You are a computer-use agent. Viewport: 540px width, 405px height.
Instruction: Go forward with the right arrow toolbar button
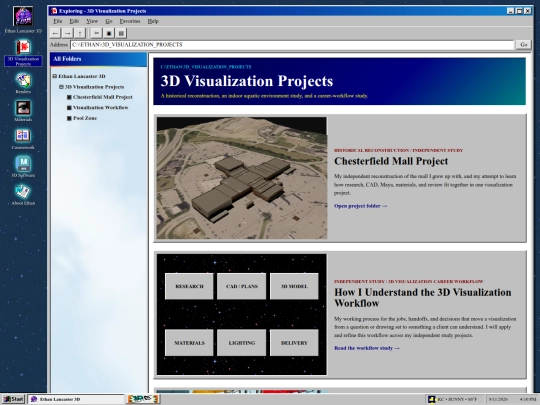pyautogui.click(x=68, y=33)
